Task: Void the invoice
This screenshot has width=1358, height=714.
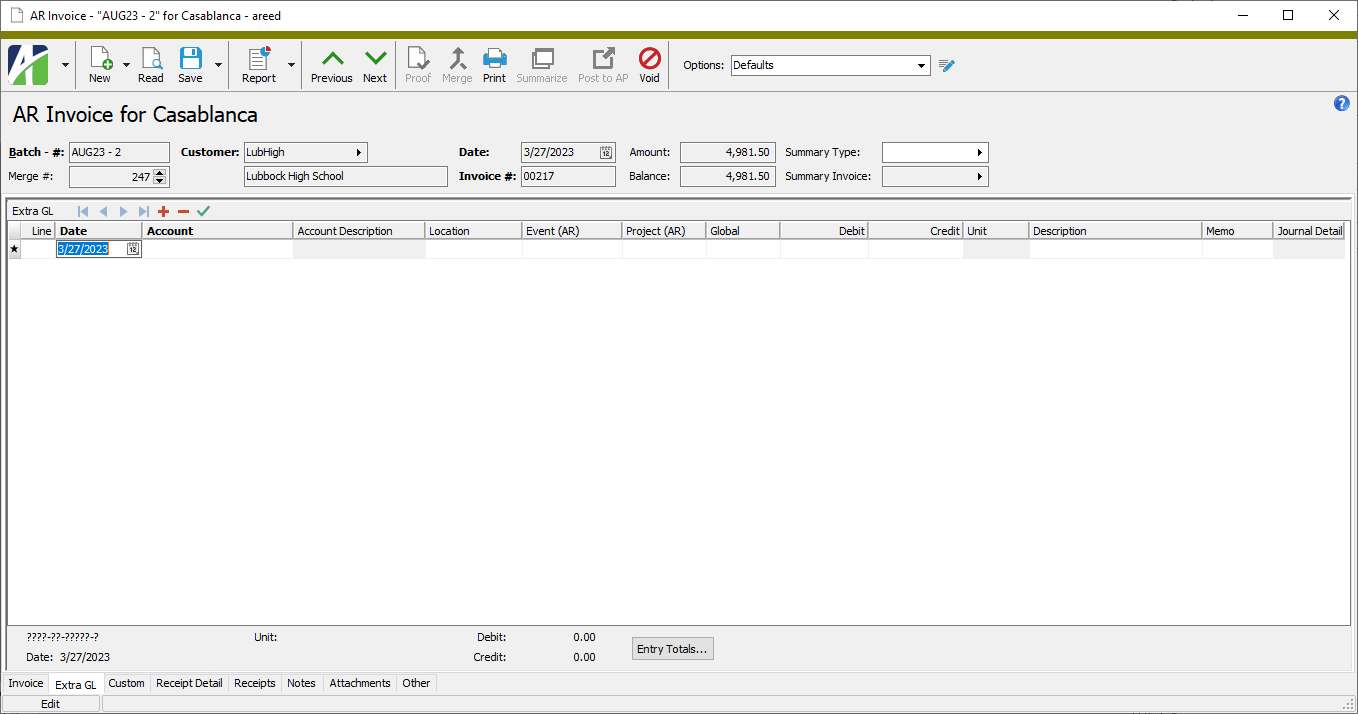Action: (649, 62)
